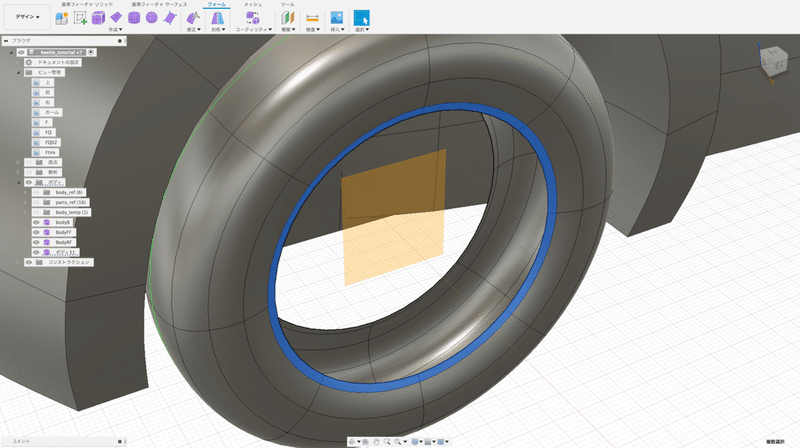Click the Zoom magnifier icon
The height and width of the screenshot is (448, 800).
pos(387,442)
